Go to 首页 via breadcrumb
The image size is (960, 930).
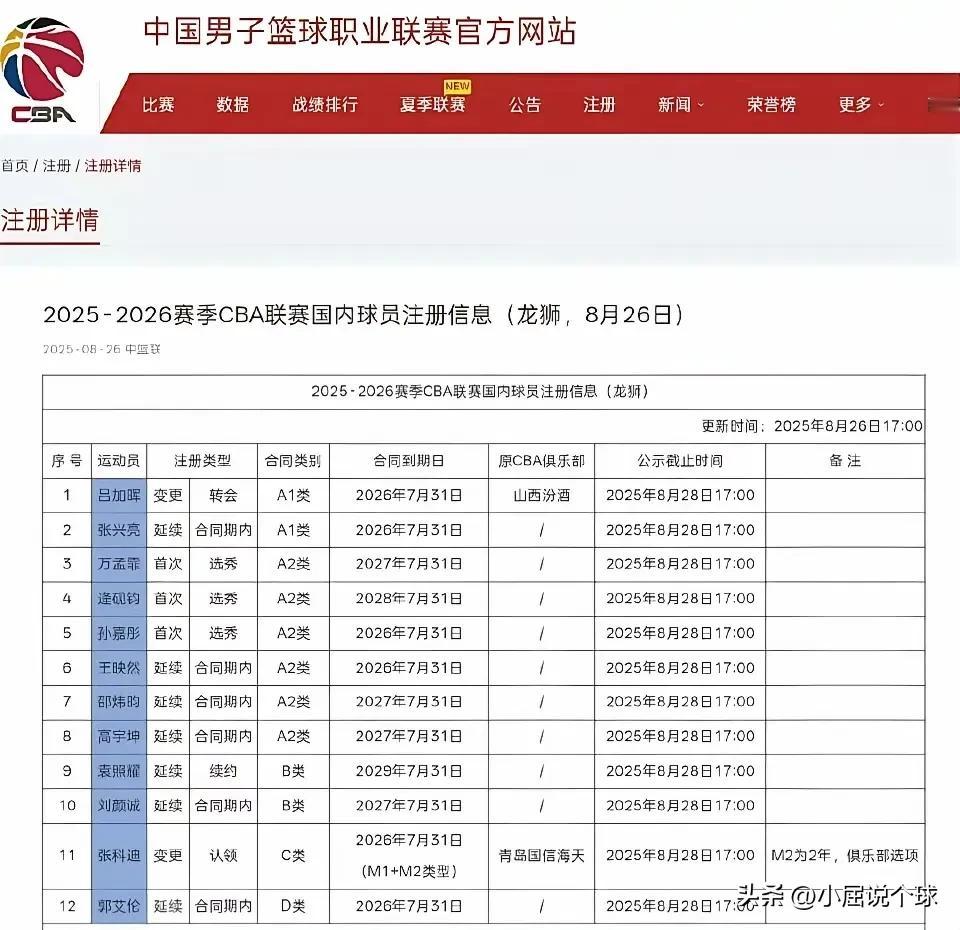15,166
